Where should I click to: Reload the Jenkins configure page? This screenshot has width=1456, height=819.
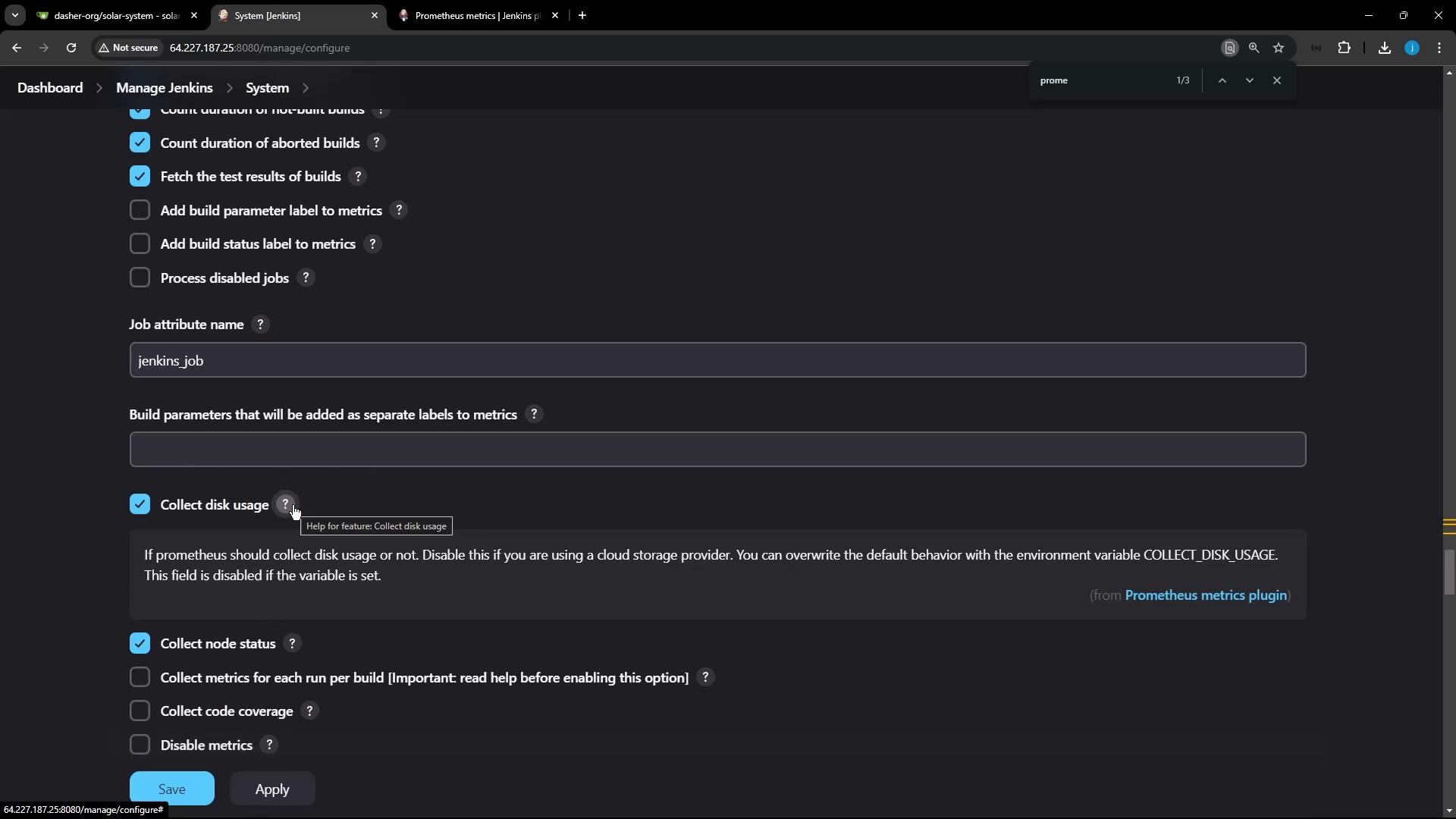click(x=71, y=48)
